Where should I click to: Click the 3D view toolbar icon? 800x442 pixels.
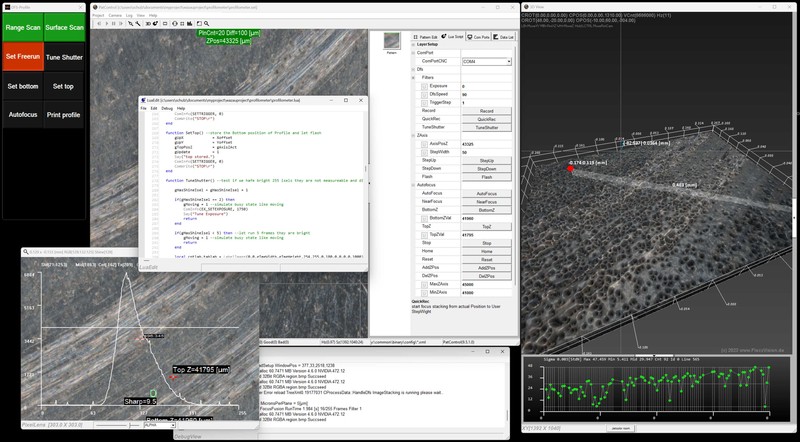pos(148,24)
